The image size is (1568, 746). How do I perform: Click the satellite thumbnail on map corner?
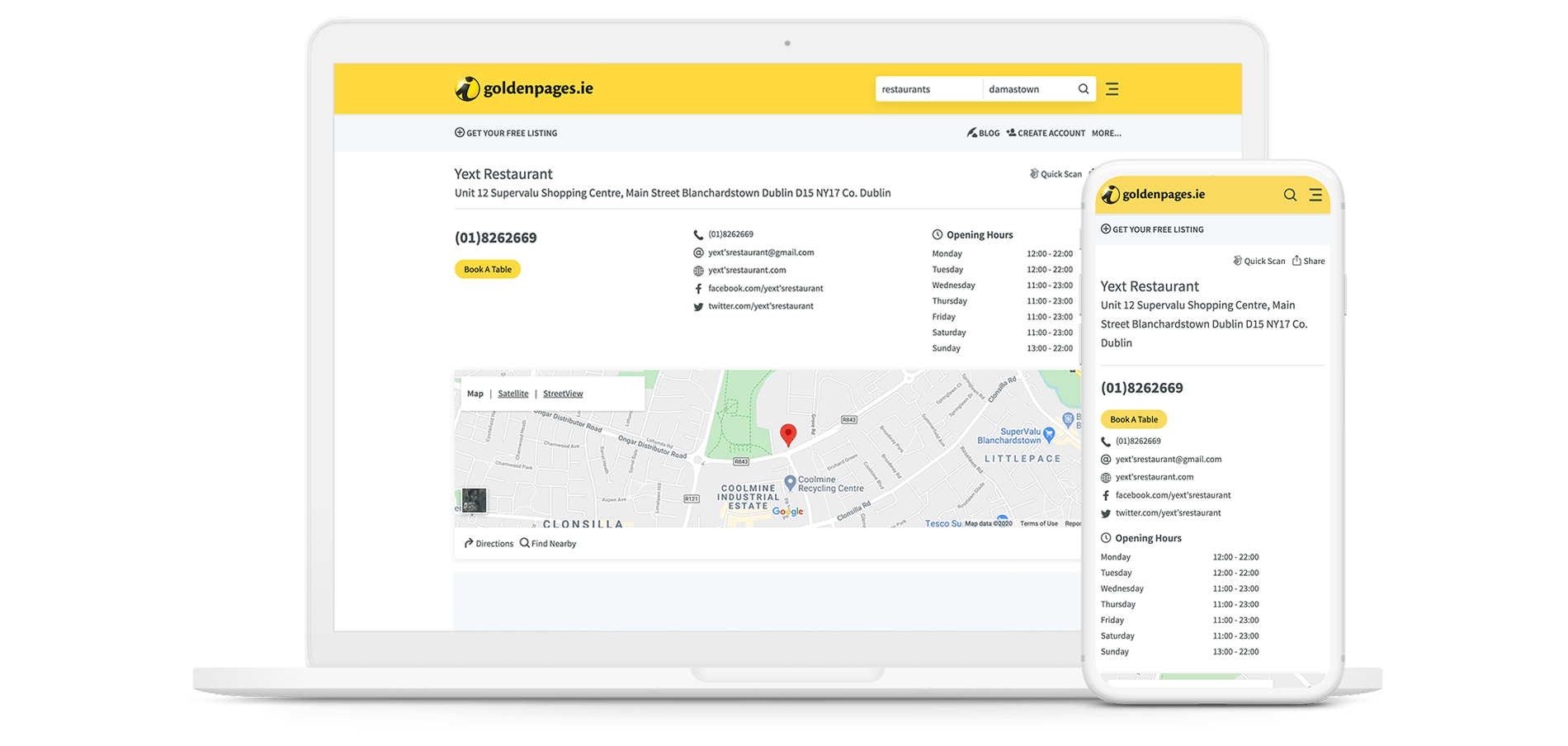pyautogui.click(x=474, y=500)
